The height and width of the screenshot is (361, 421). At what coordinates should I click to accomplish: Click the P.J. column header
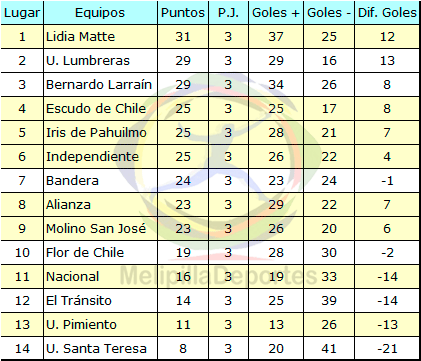tap(228, 13)
